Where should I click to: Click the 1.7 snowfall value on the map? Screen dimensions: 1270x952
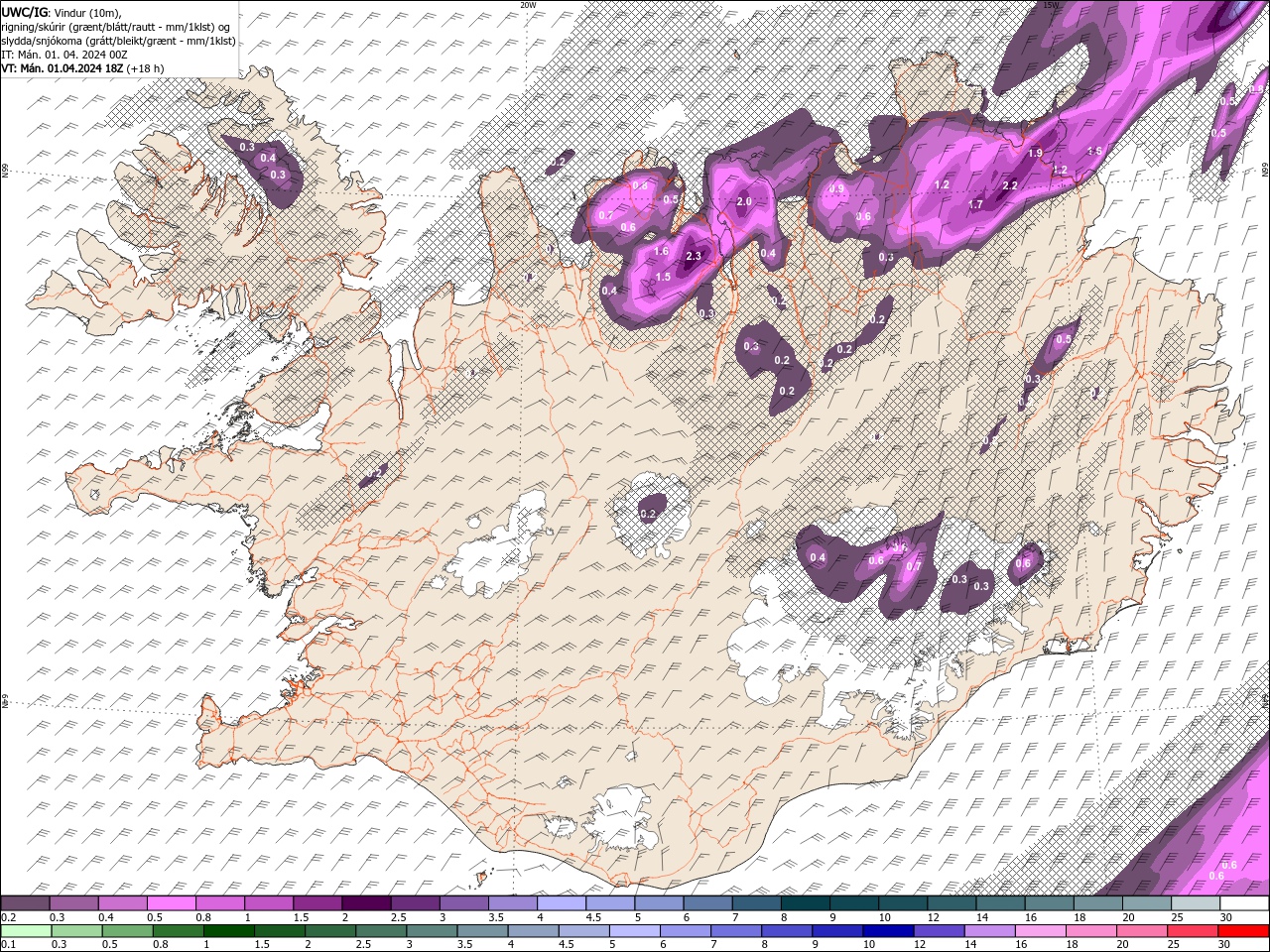(975, 205)
